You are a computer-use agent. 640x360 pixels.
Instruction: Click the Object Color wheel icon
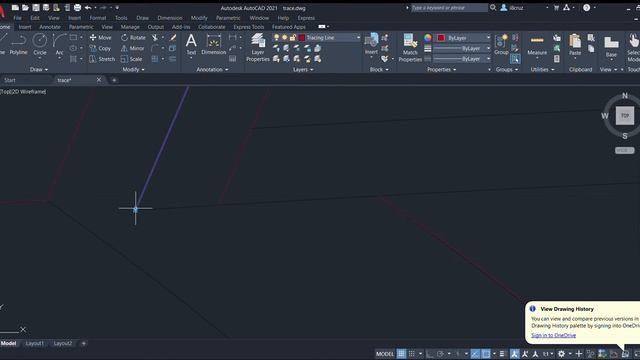[x=427, y=38]
